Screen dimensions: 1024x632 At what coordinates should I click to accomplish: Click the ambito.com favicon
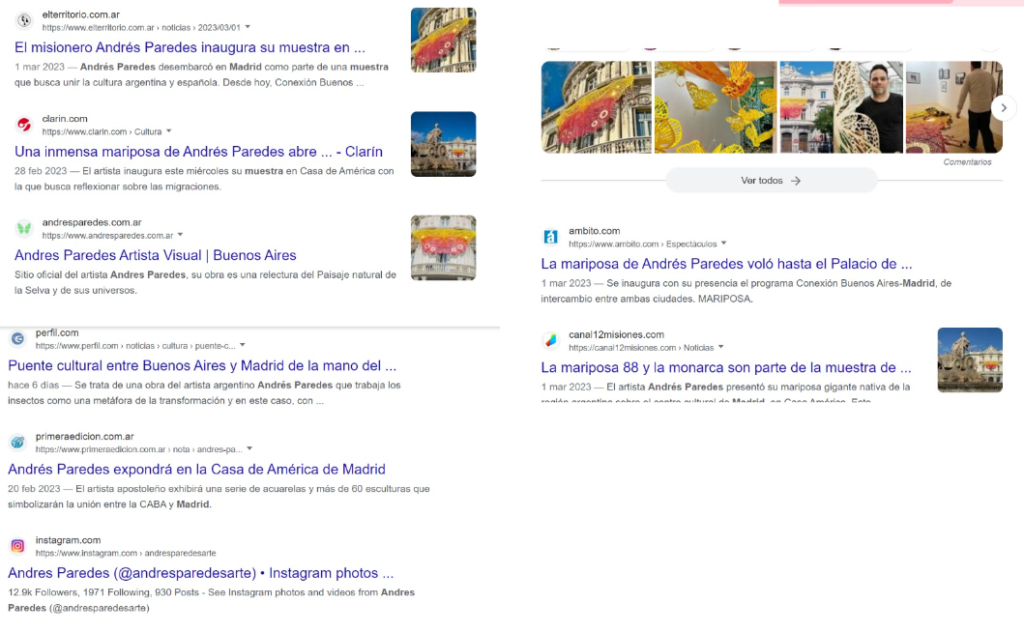551,237
